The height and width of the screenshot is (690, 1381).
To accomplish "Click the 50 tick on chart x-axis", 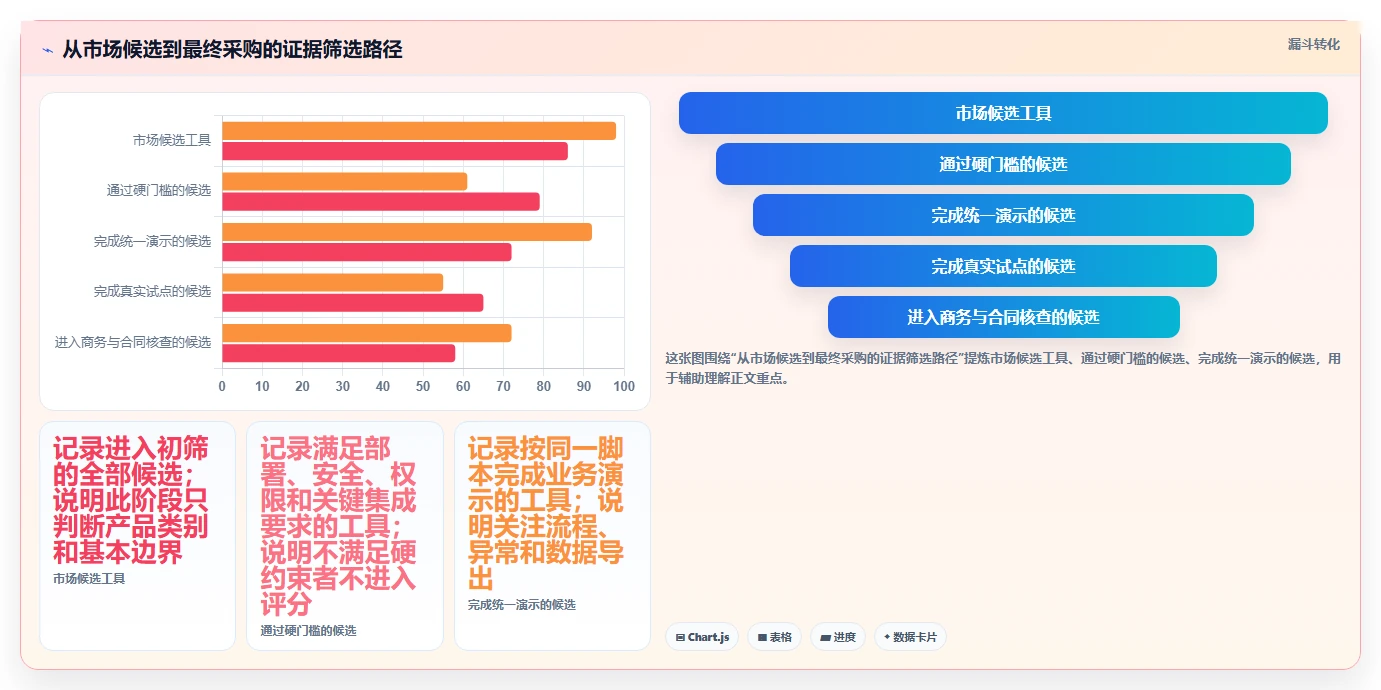I will pos(423,387).
